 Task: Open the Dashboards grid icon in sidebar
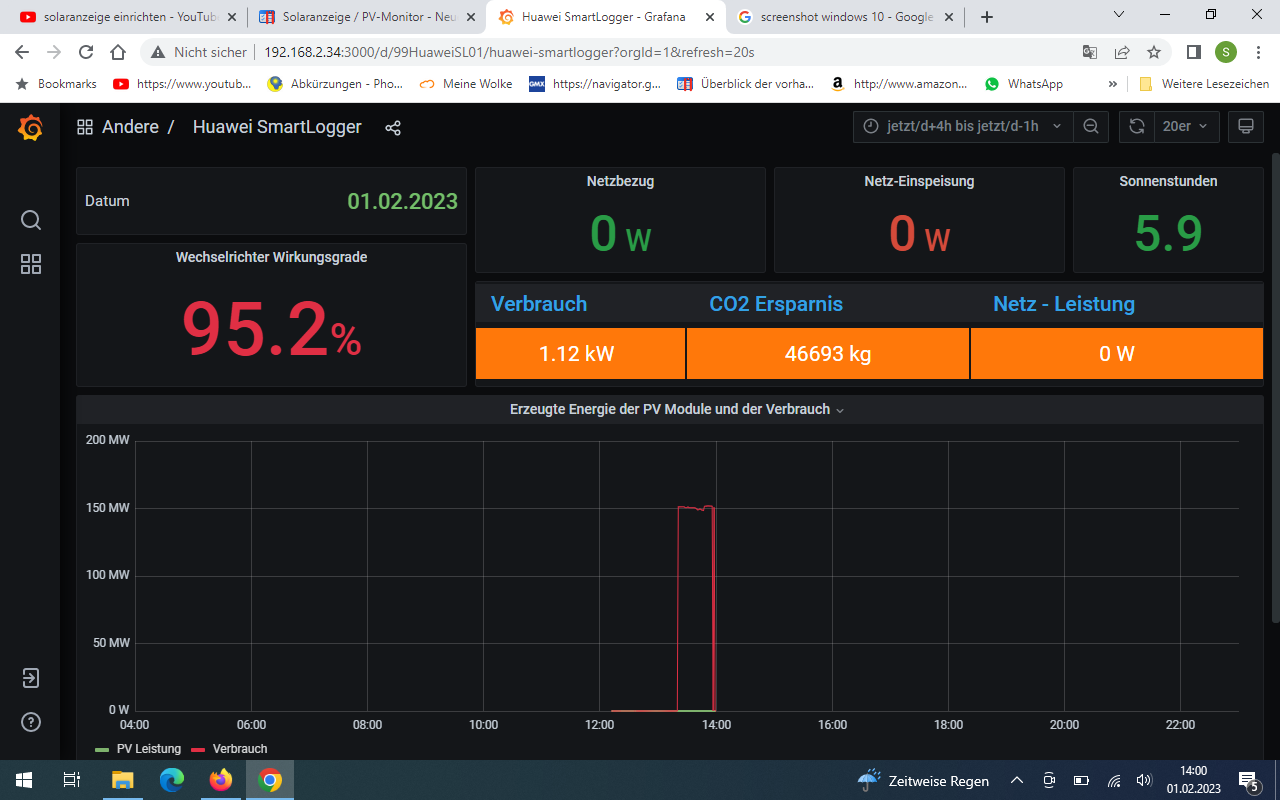(x=31, y=264)
